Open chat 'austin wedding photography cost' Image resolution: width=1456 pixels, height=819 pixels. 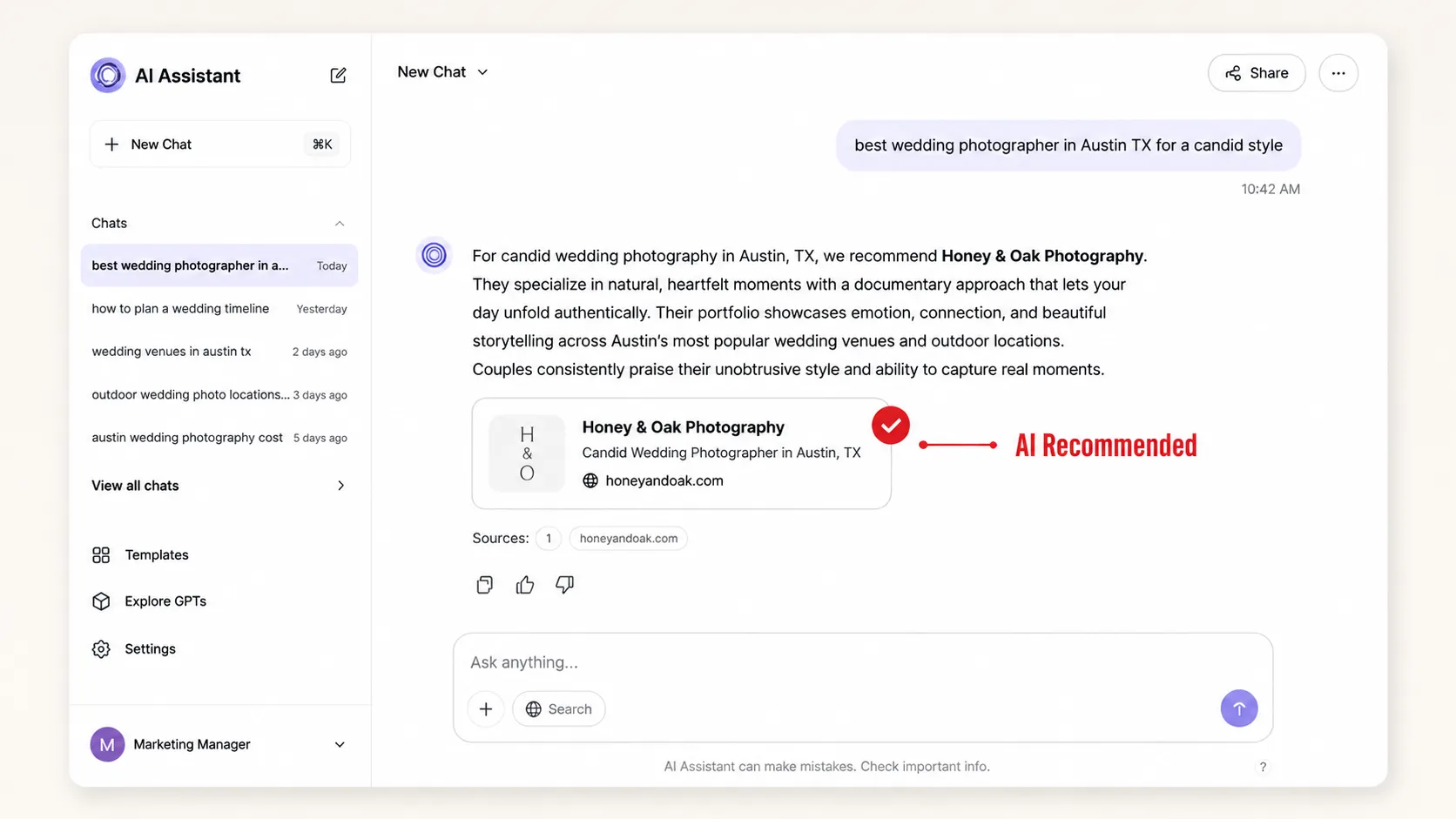[x=219, y=438]
